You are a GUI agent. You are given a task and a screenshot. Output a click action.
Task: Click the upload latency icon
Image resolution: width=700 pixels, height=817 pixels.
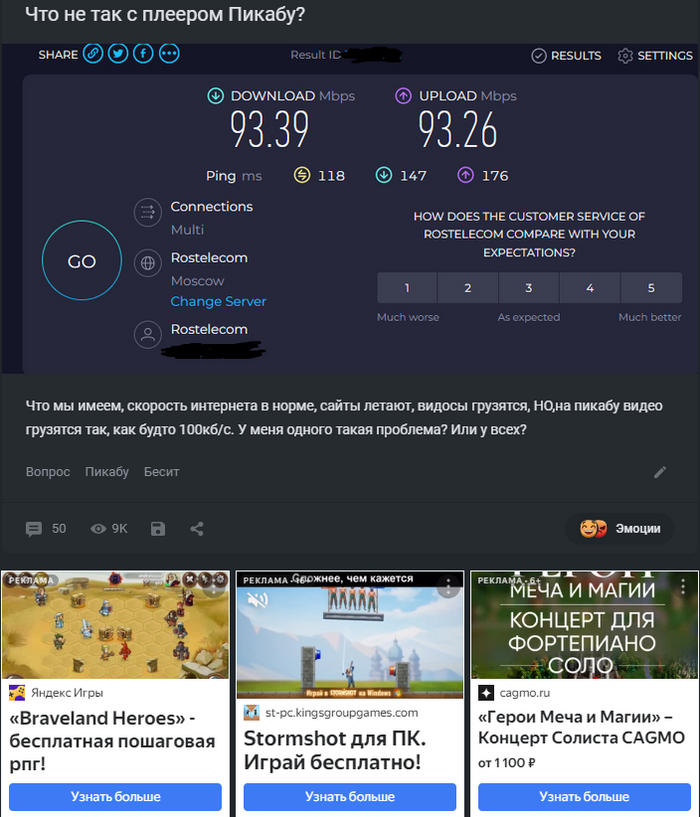[x=465, y=175]
